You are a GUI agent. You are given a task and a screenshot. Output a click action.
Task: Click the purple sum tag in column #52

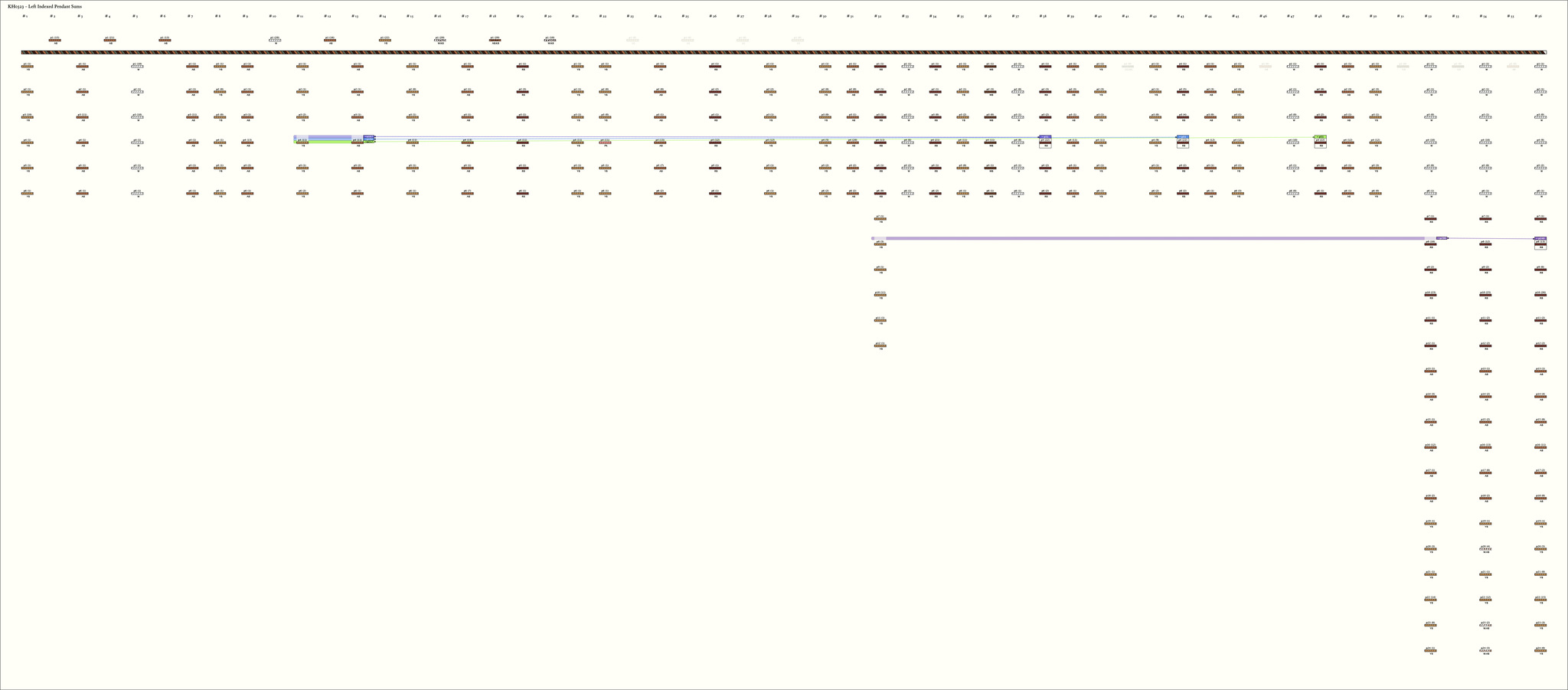[1442, 238]
